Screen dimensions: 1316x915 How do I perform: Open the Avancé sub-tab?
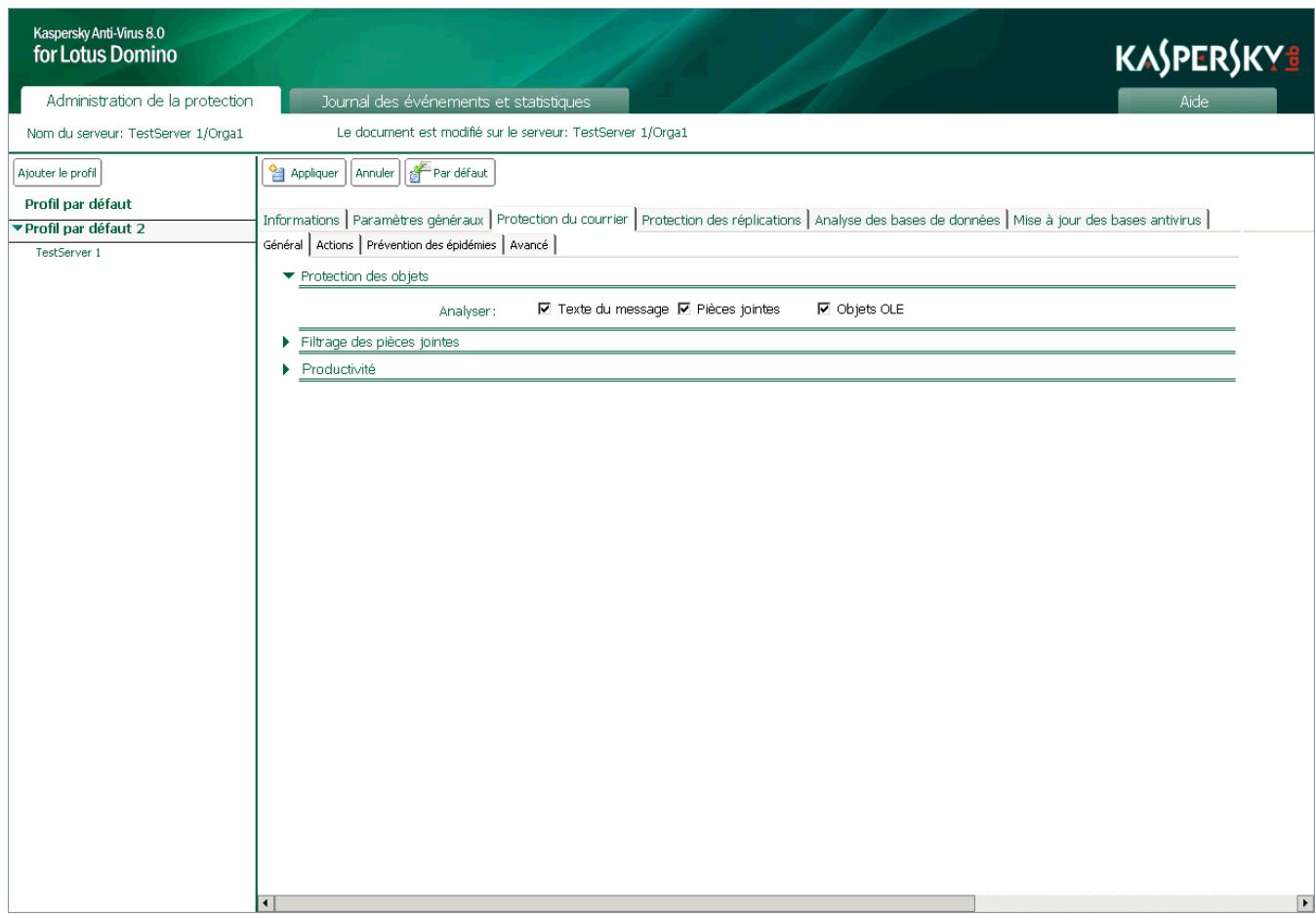tap(529, 245)
